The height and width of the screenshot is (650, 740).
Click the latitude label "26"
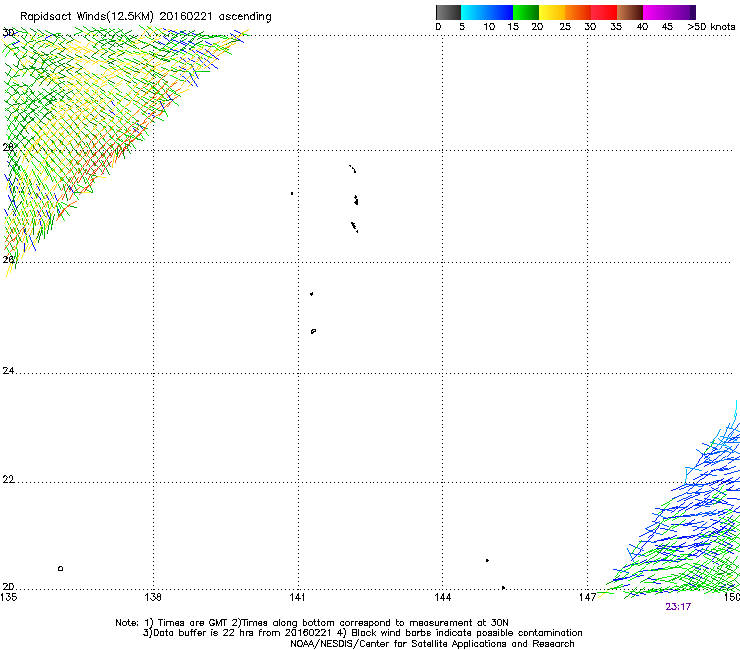(x=8, y=259)
